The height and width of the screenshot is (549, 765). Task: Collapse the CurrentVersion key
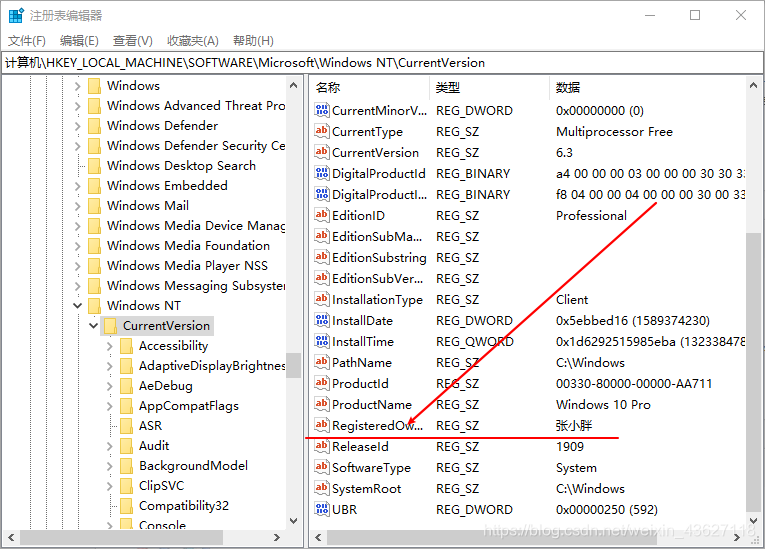[x=94, y=325]
